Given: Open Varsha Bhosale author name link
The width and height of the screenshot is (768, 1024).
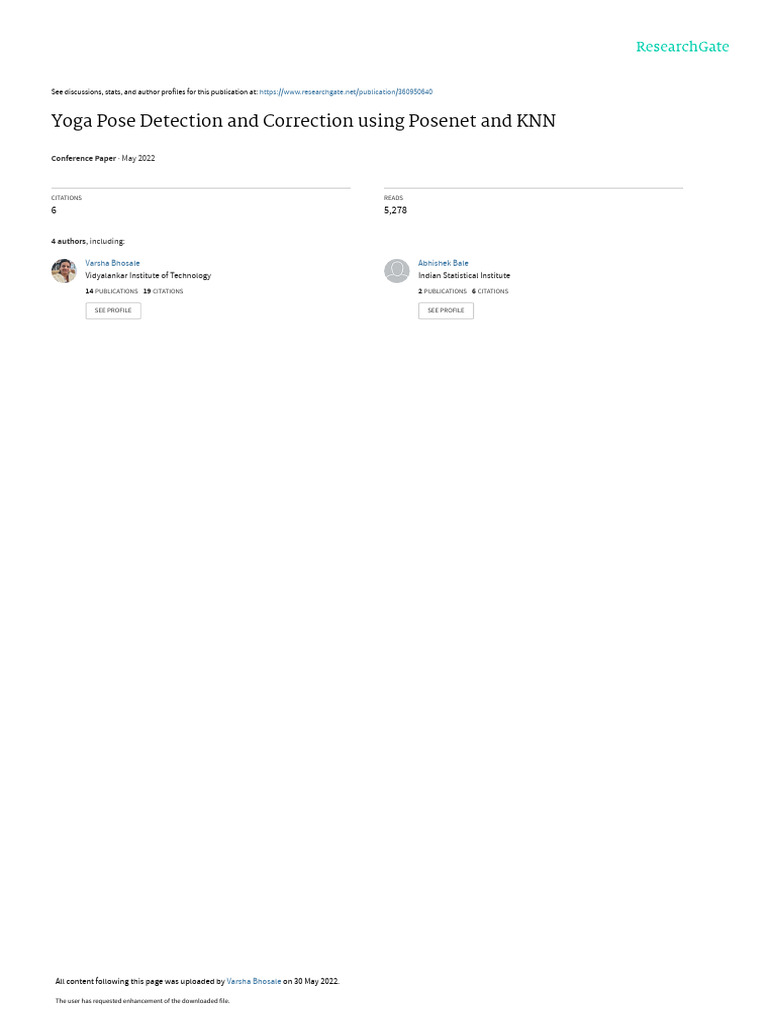Looking at the screenshot, I should 112,263.
